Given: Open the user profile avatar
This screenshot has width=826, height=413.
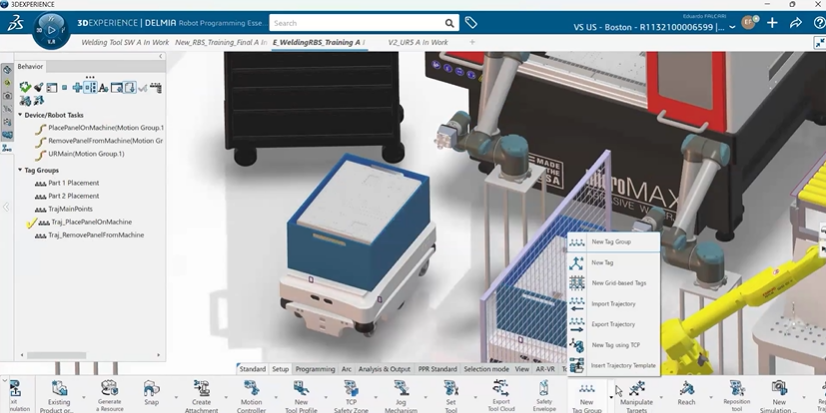Looking at the screenshot, I should pyautogui.click(x=749, y=23).
